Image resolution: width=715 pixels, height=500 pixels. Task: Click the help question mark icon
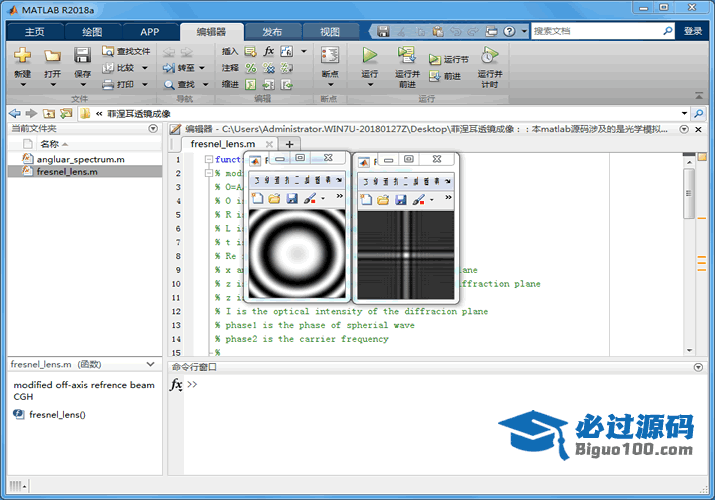509,31
